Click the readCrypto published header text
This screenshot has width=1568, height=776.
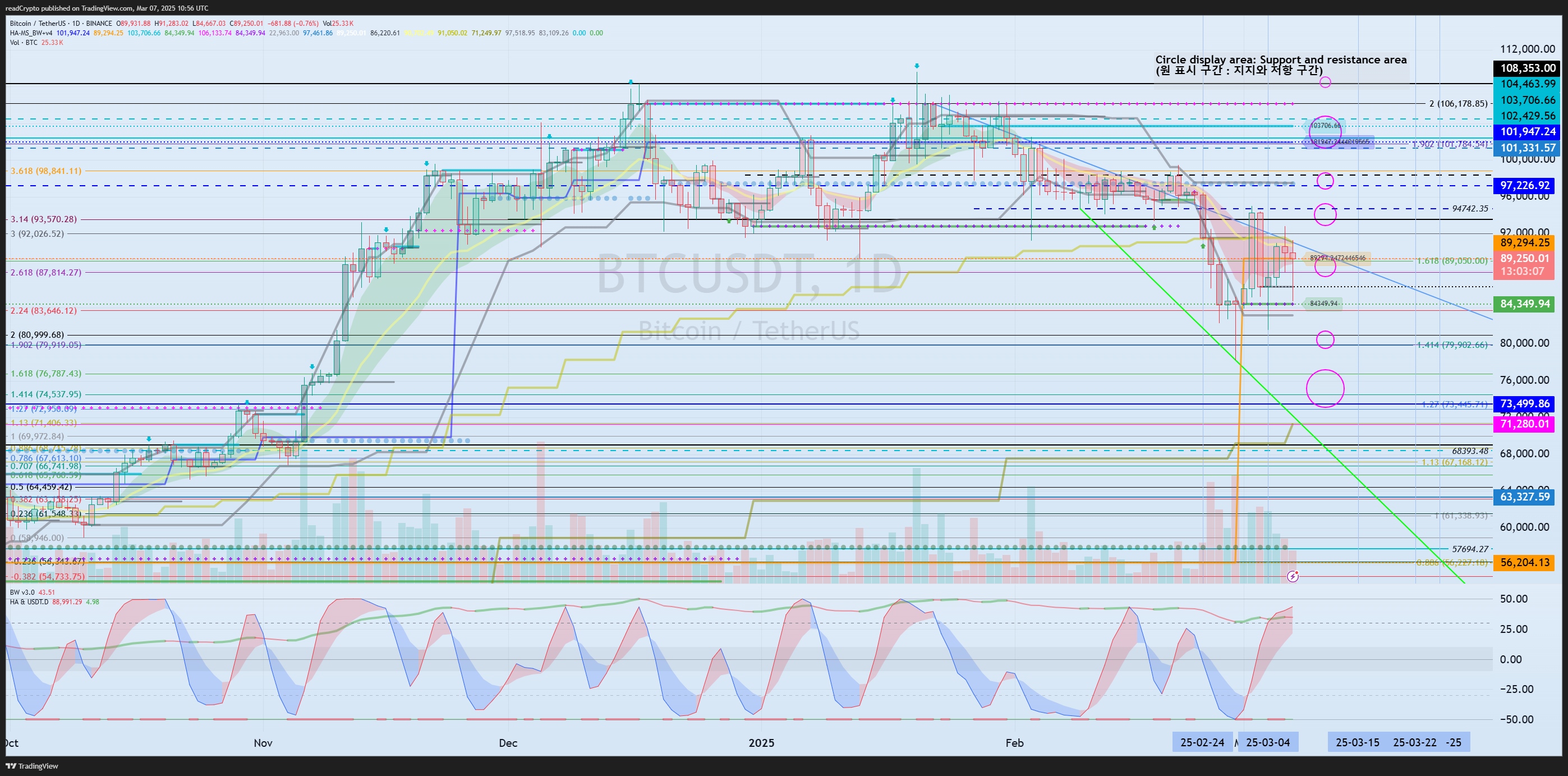coord(107,8)
